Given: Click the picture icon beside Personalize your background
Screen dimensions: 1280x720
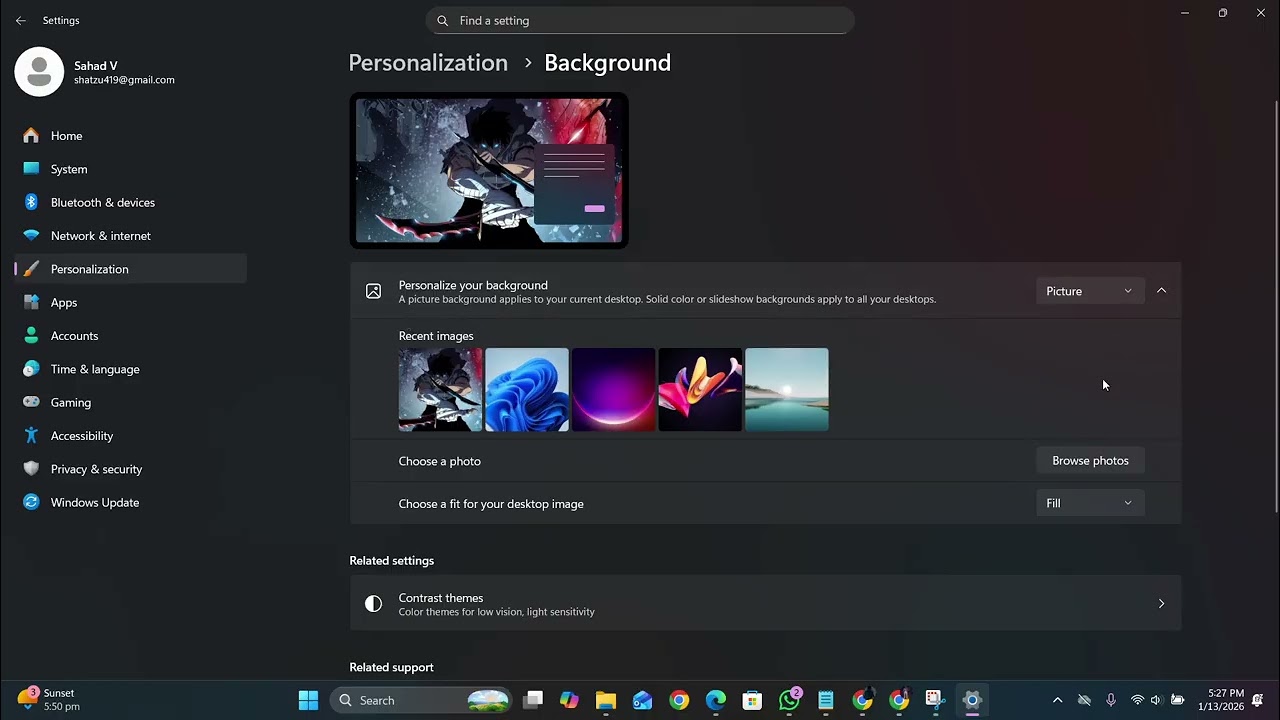Looking at the screenshot, I should 373,291.
